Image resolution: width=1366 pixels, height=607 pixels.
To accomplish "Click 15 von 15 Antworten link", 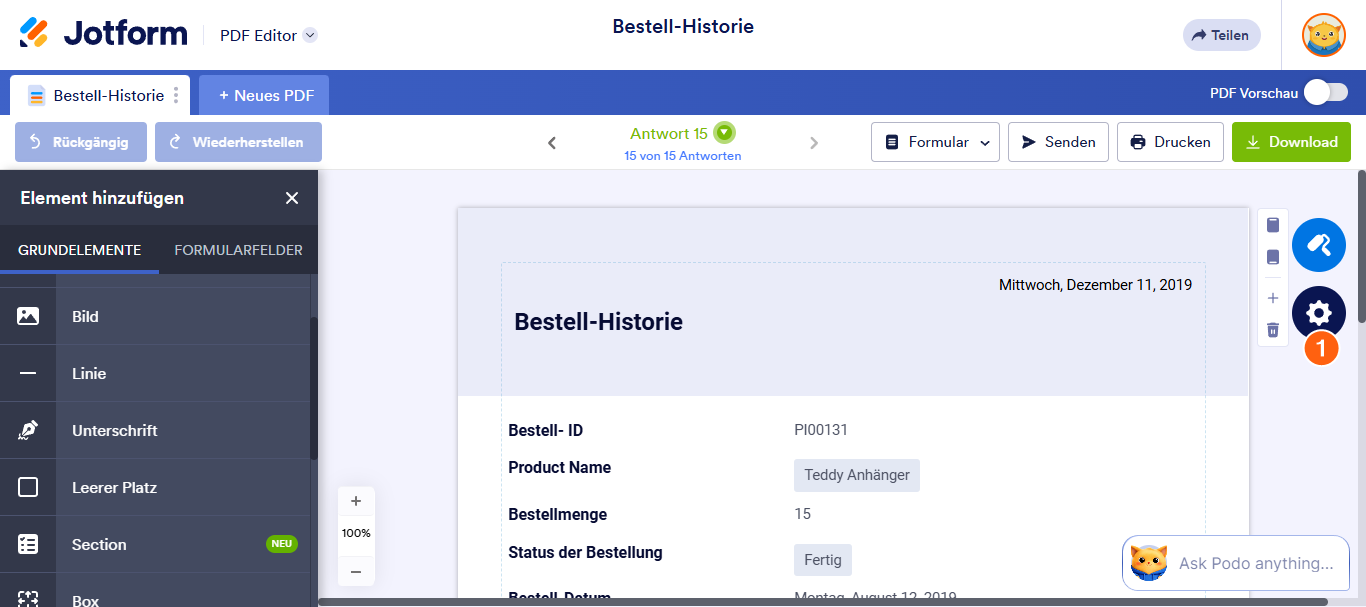I will click(683, 156).
